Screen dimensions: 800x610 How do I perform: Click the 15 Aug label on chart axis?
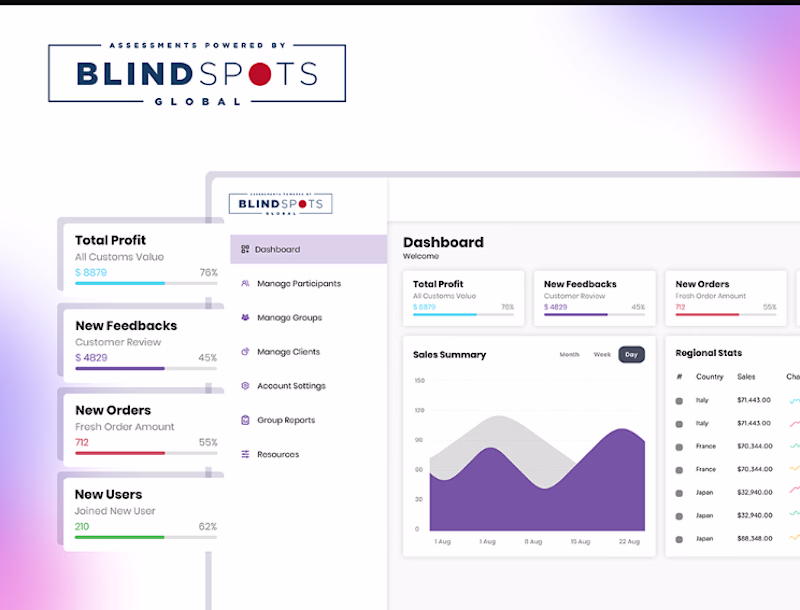coord(580,542)
